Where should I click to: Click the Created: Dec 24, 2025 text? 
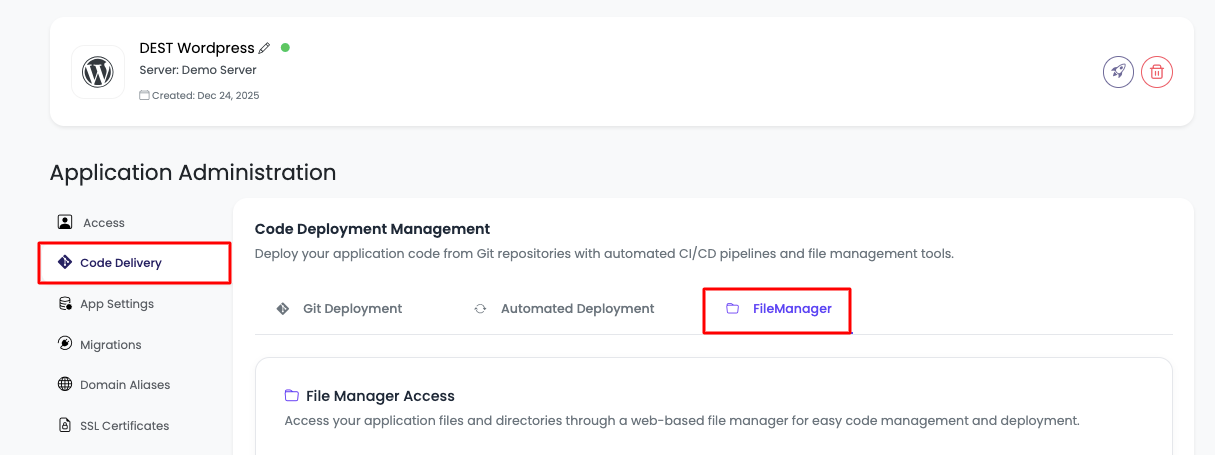click(x=205, y=96)
